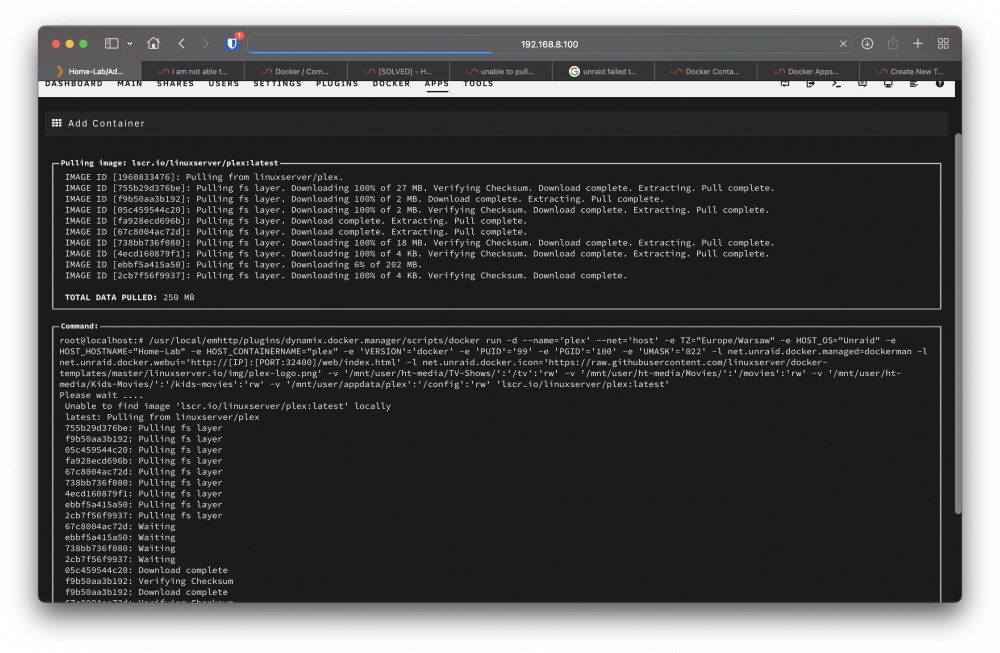Open the Unraid system info monitor icon
This screenshot has height=653, width=1000.
coord(888,84)
